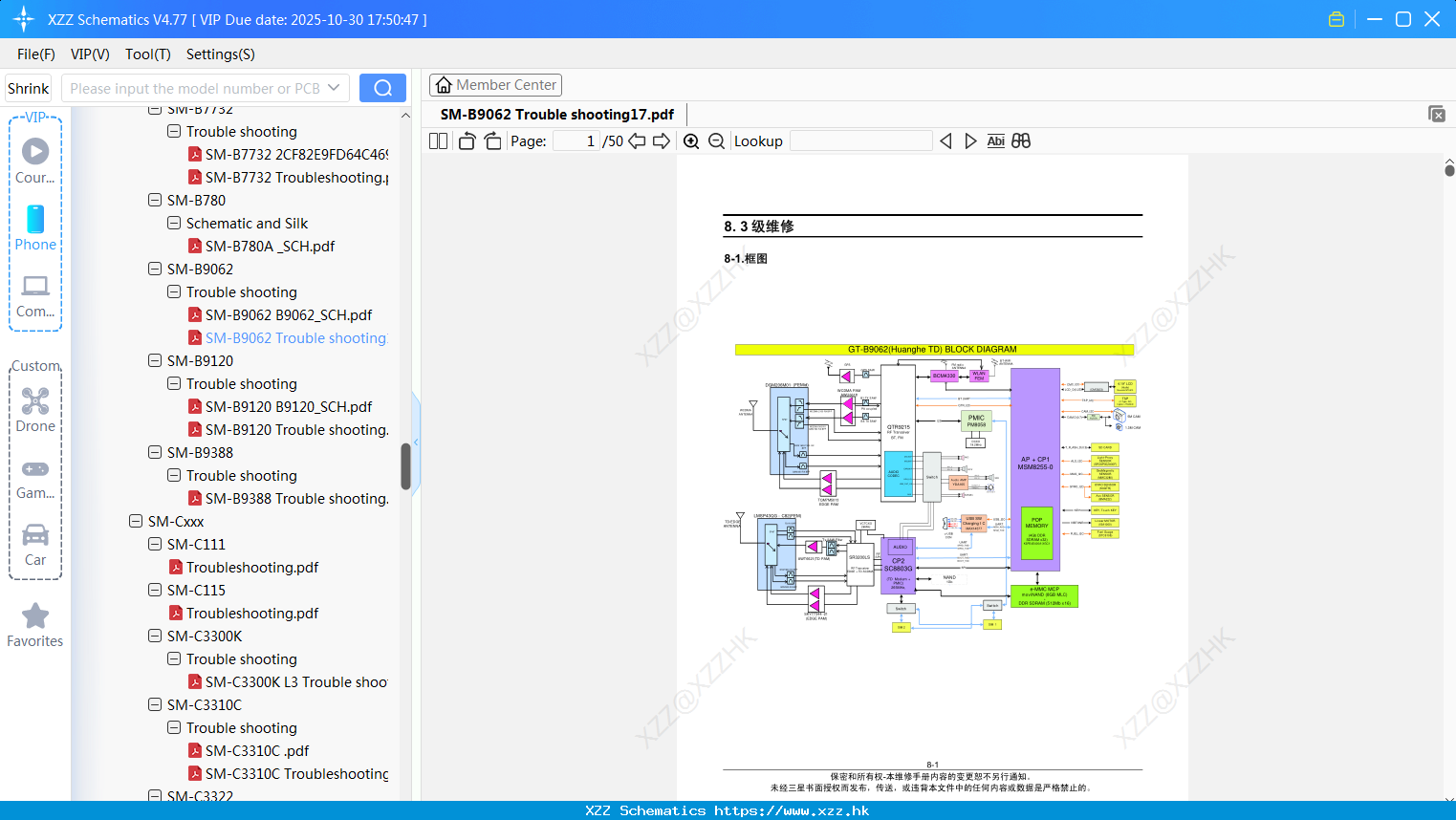Open model number dropdown arrow
The height and width of the screenshot is (820, 1456).
click(334, 88)
